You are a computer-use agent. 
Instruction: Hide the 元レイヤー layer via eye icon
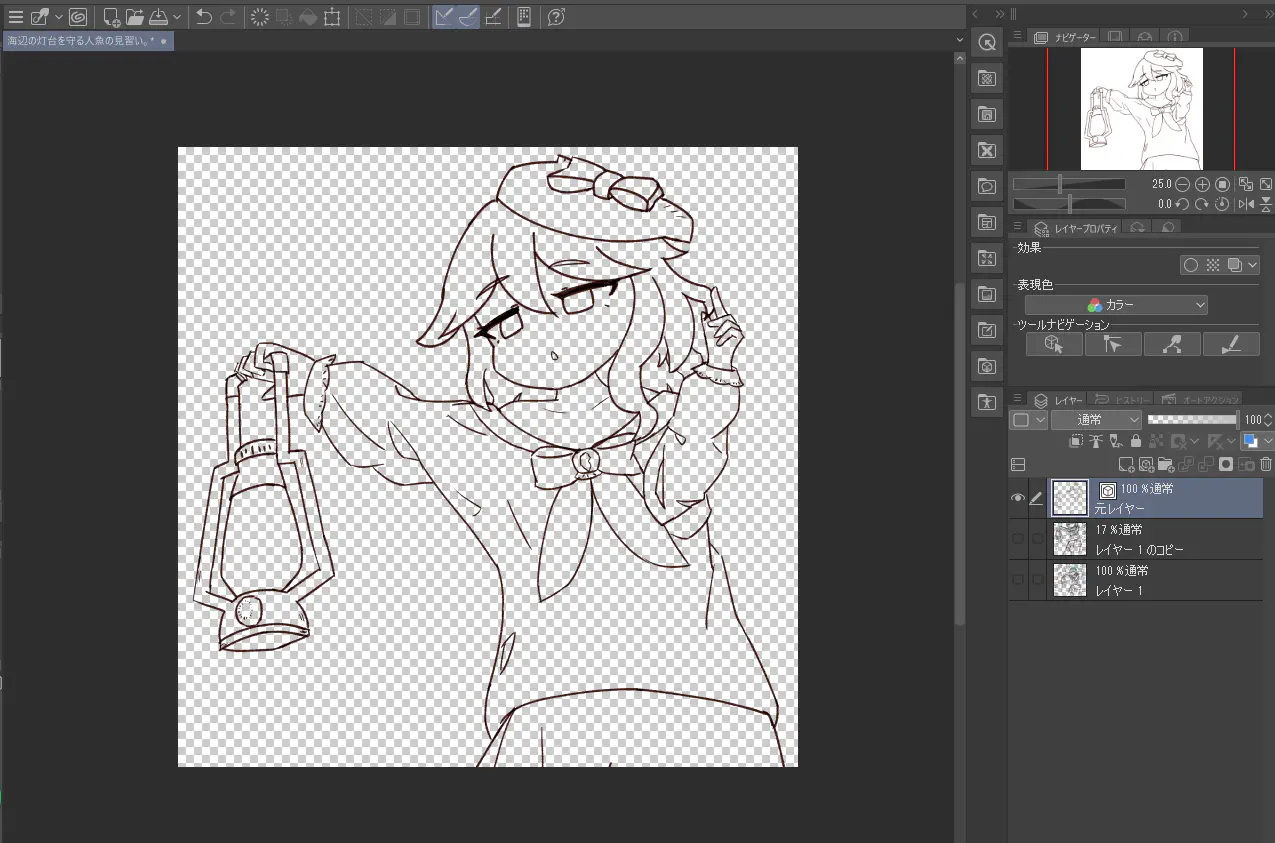point(1018,498)
